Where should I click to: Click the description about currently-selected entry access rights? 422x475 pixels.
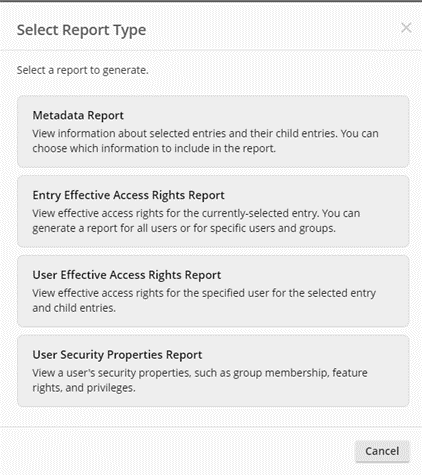pyautogui.click(x=196, y=221)
